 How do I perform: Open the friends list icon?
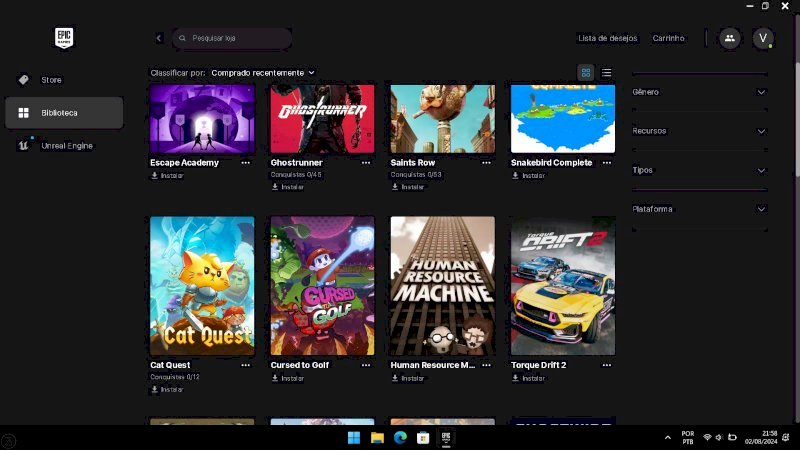pyautogui.click(x=730, y=38)
